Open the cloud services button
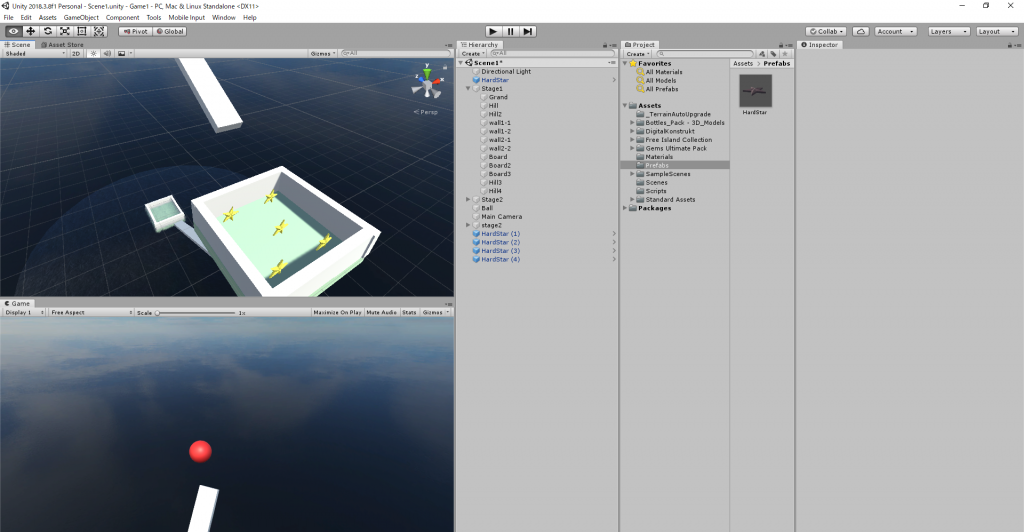The width and height of the screenshot is (1024, 532). [861, 31]
